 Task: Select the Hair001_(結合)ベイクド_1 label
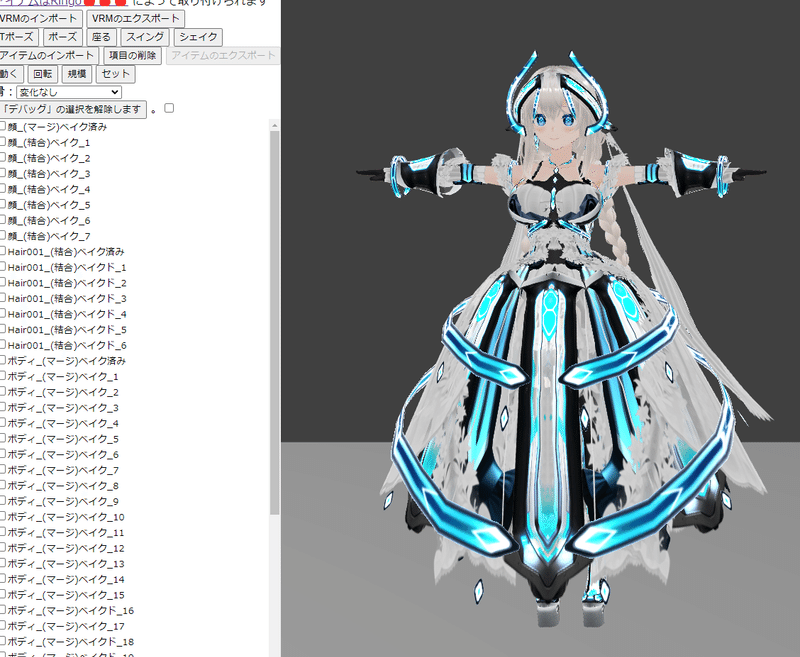click(x=67, y=267)
